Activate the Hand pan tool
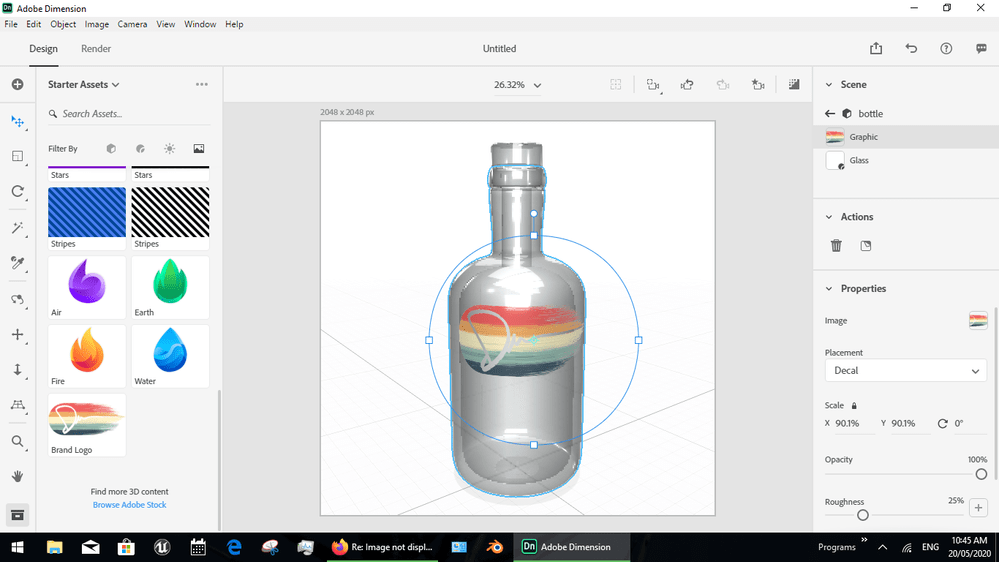 [17, 477]
